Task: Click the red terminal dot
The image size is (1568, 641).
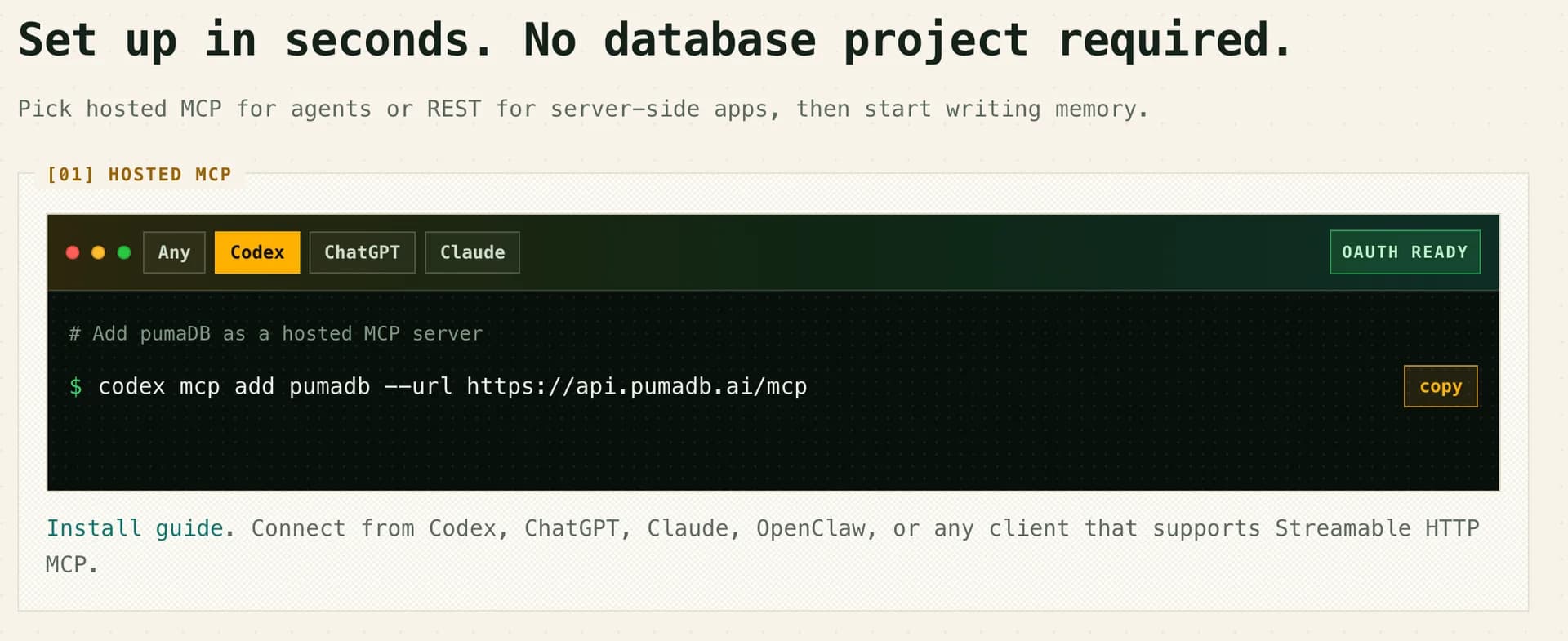Action: (x=73, y=252)
